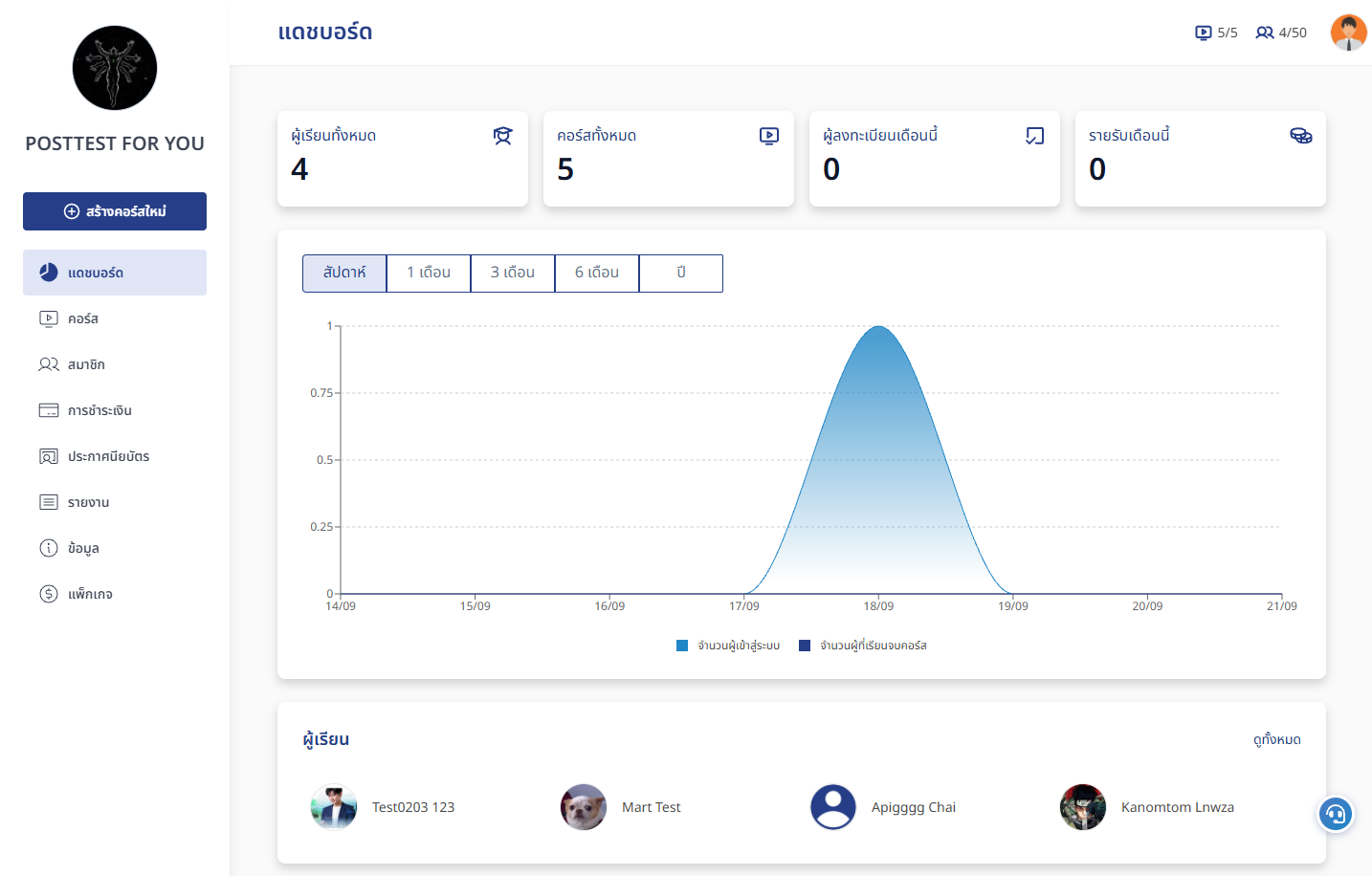Go to คอร์ส in the sidebar
Viewport: 1372px width, 876px height.
115,318
